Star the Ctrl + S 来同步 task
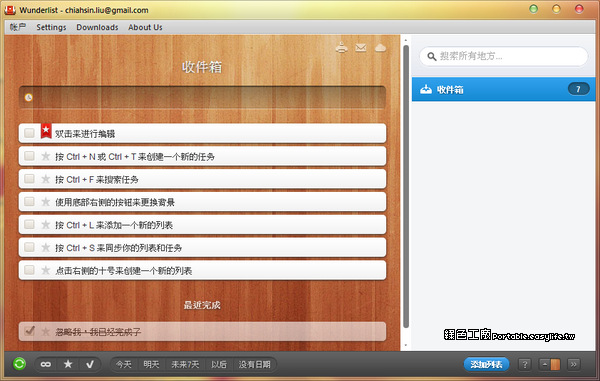 coord(46,247)
